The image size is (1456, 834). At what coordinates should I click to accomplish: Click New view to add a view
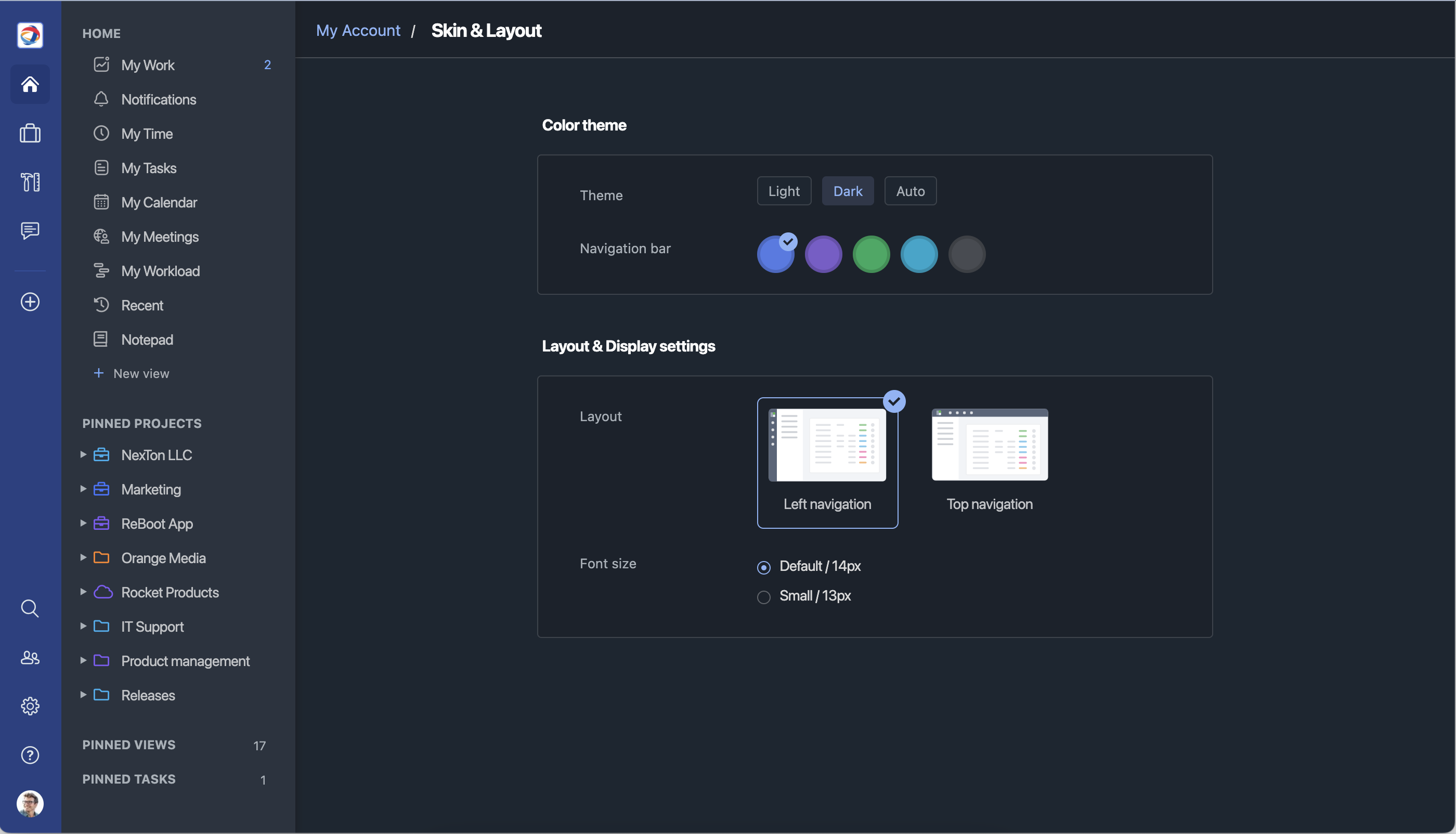click(x=132, y=373)
